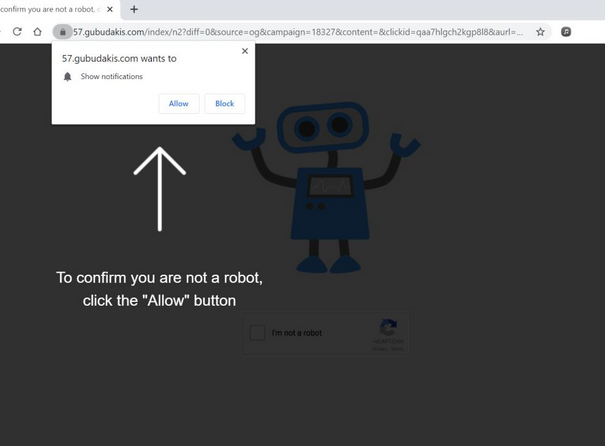Open a new tab with plus icon

point(134,9)
